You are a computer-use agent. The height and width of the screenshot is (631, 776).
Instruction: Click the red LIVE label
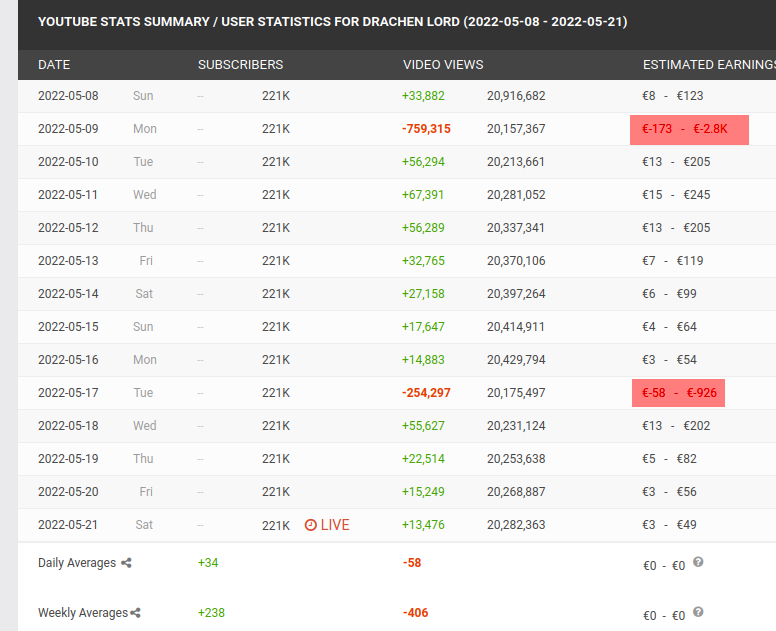pyautogui.click(x=335, y=525)
